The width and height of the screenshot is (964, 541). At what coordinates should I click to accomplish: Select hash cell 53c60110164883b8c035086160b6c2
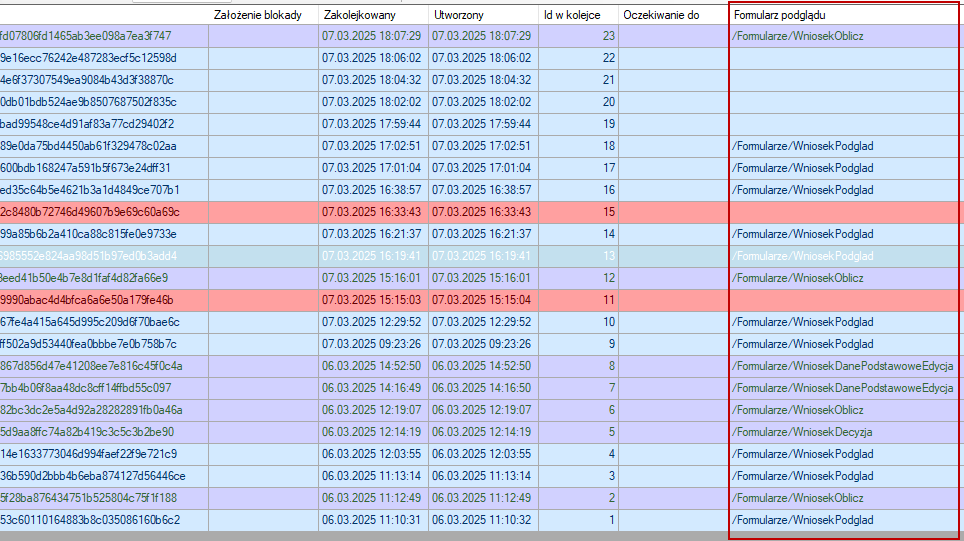coord(104,520)
